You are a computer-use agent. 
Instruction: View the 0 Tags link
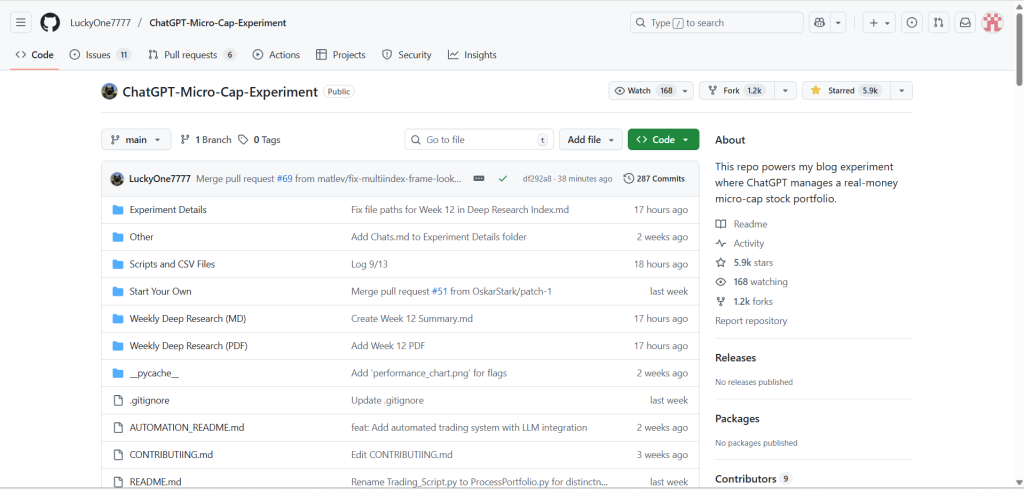(259, 140)
